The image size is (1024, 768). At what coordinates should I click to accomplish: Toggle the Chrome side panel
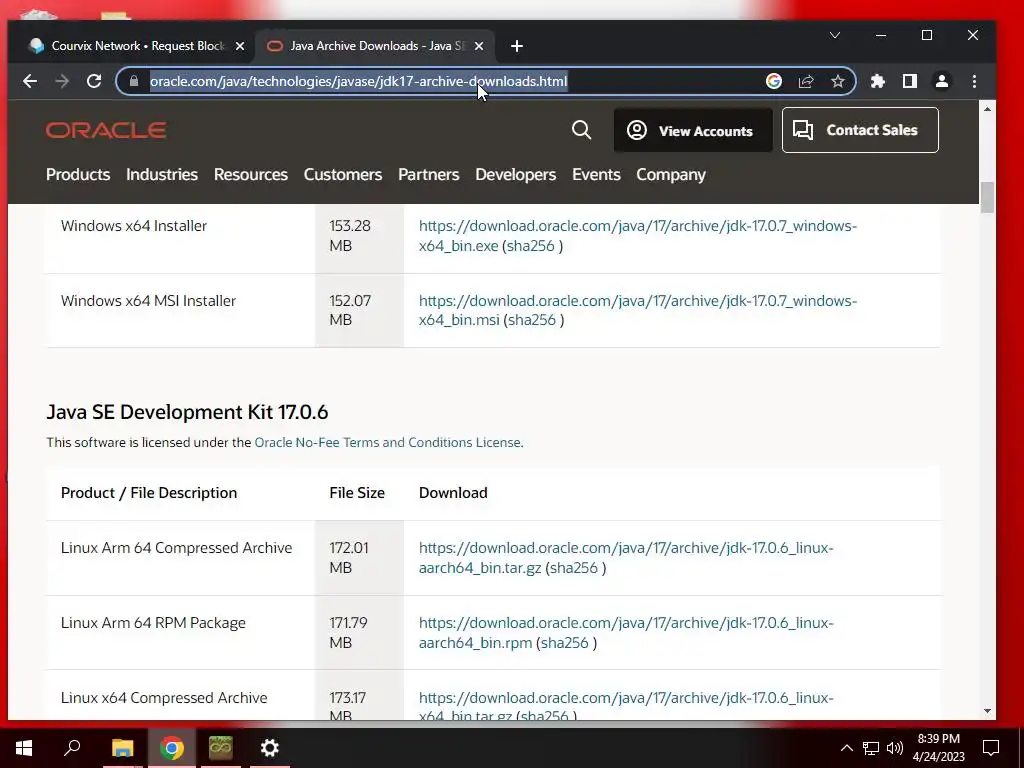(x=910, y=81)
